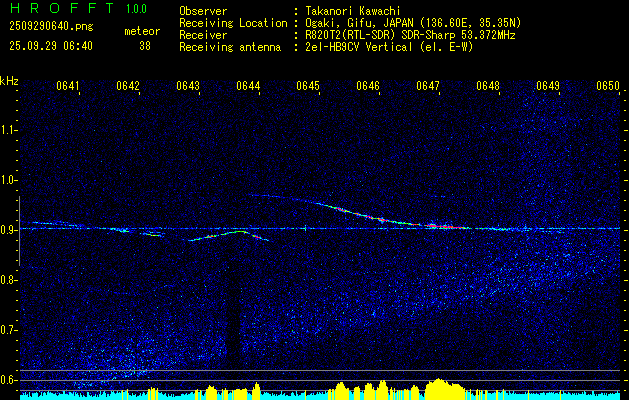Viewport: 629px width, 400px height.
Task: Click the meteor count 38
Action: 145,46
